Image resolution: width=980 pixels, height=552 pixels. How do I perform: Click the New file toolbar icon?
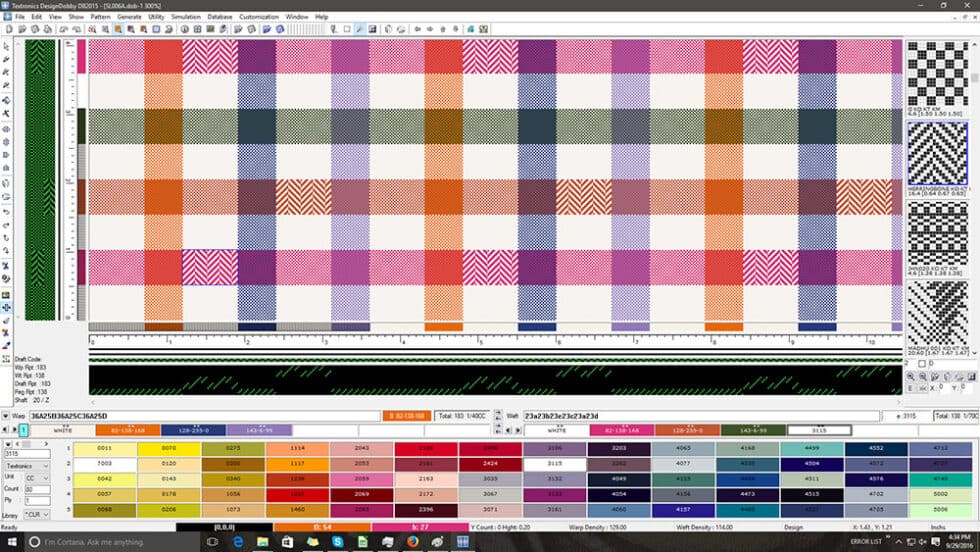click(x=8, y=28)
